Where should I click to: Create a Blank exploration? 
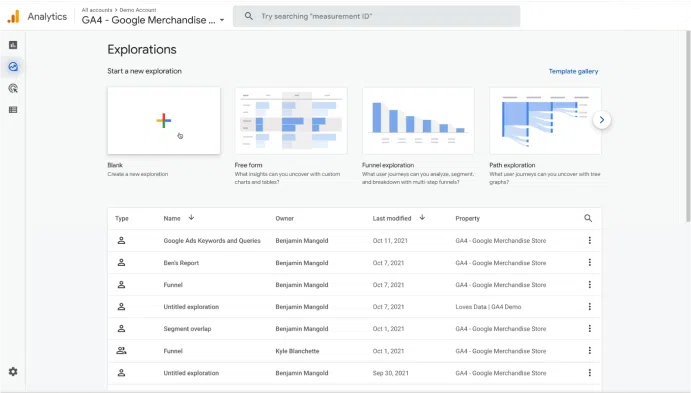pyautogui.click(x=164, y=121)
